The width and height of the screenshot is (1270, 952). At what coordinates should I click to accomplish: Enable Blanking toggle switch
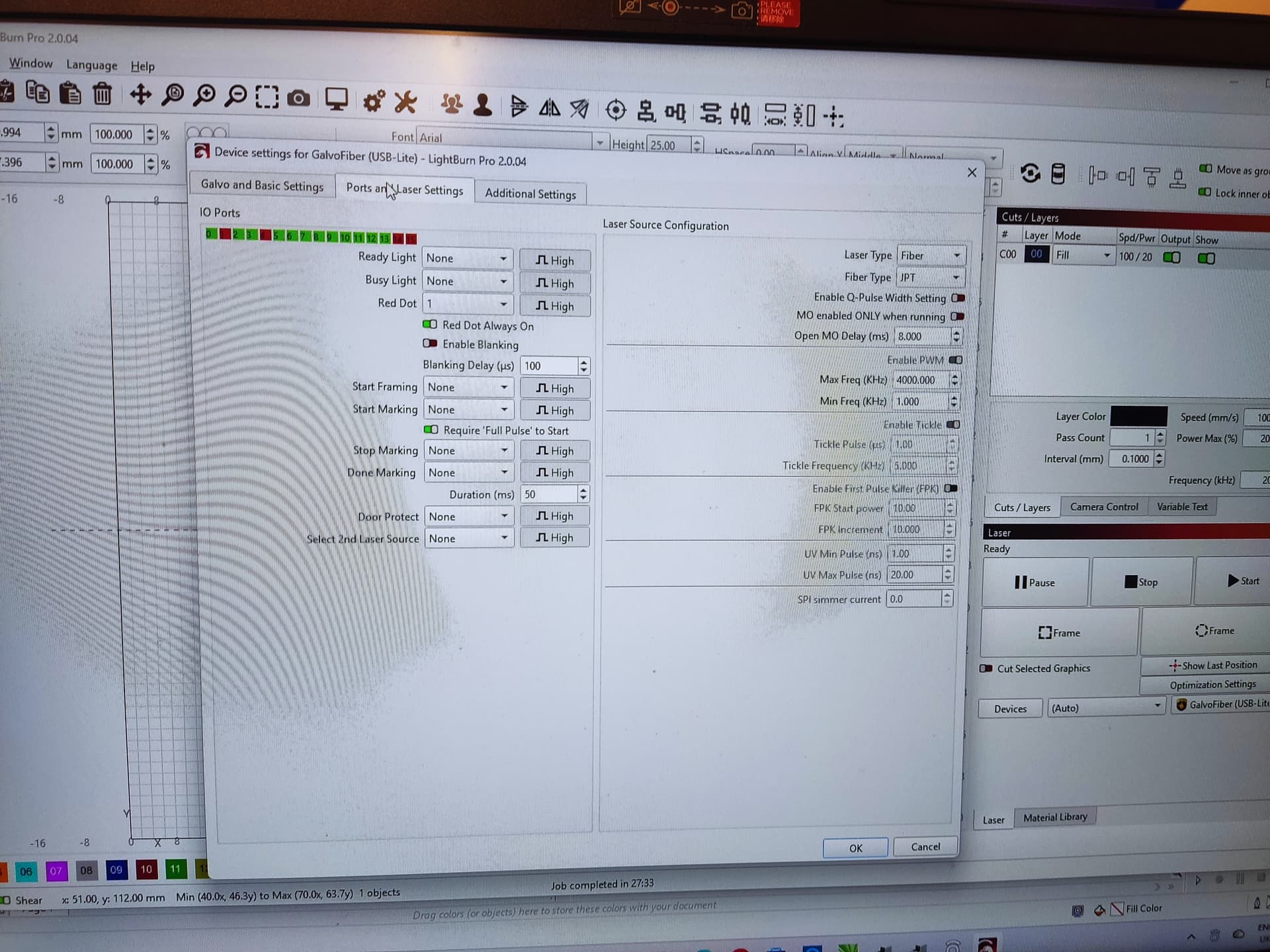[x=430, y=344]
